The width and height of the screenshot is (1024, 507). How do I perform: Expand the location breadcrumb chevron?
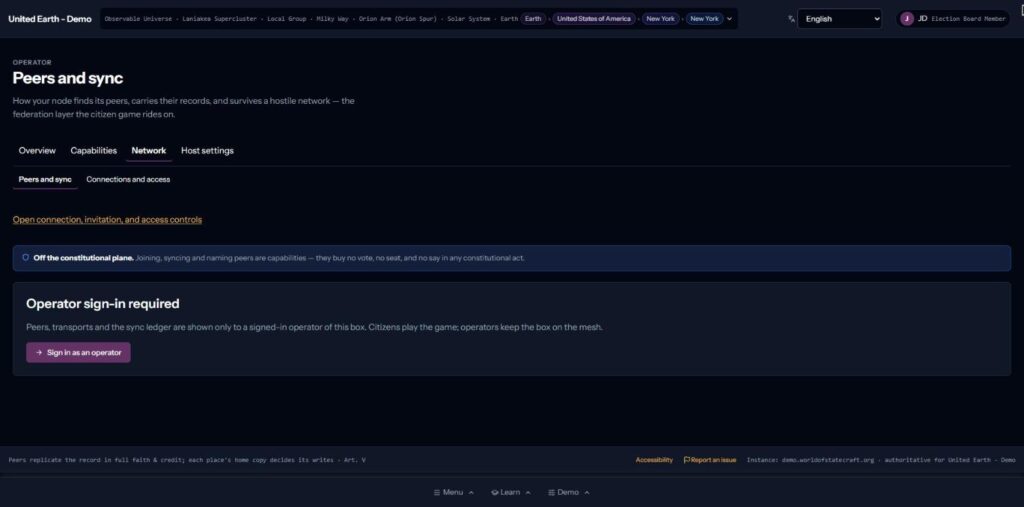coord(729,19)
